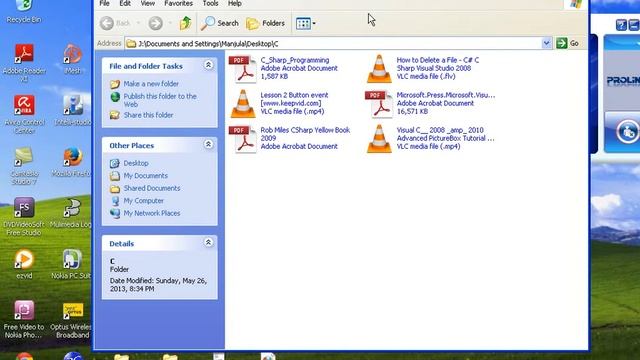This screenshot has width=640, height=360.
Task: Click Publish this folder to the Web
Action: point(160,100)
